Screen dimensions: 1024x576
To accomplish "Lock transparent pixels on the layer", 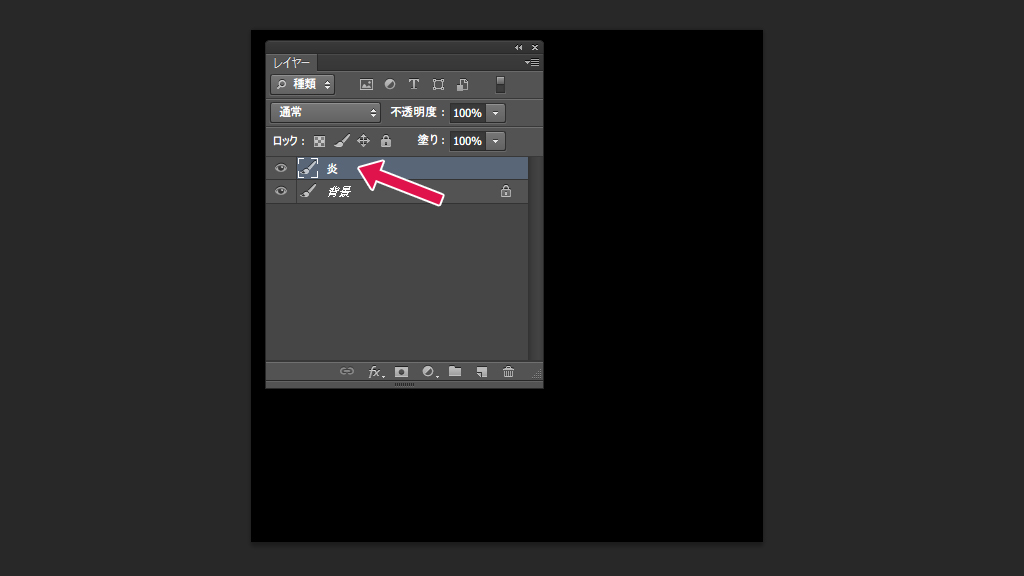I will tap(319, 141).
